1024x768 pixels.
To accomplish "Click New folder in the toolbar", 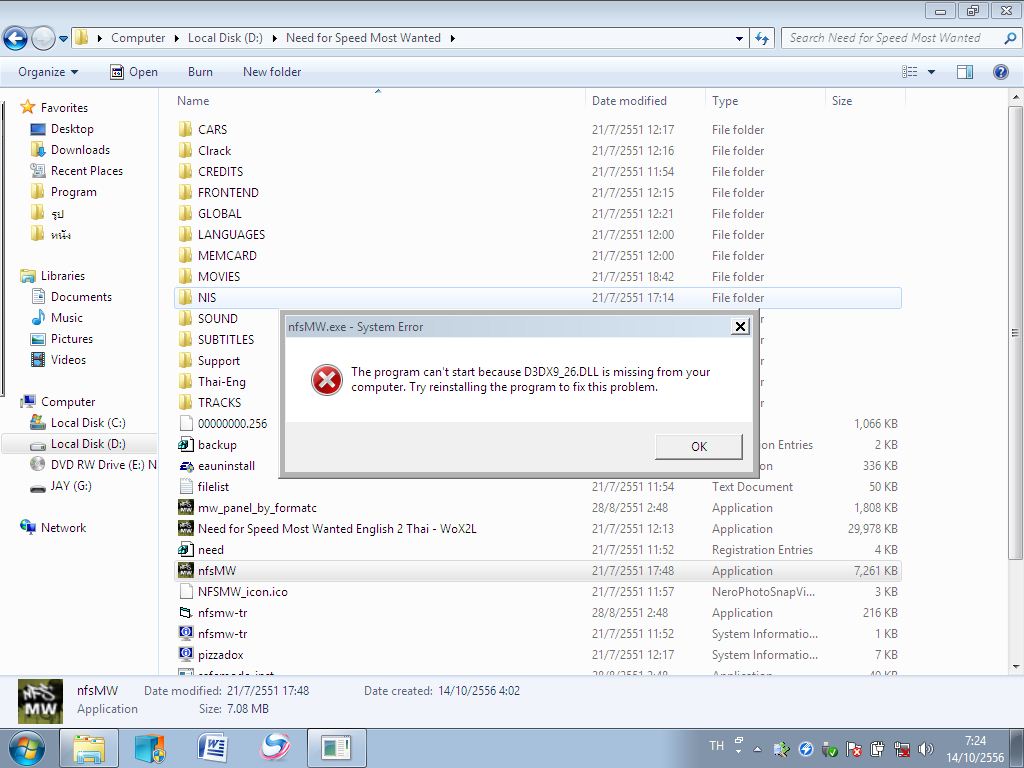I will click(x=271, y=72).
